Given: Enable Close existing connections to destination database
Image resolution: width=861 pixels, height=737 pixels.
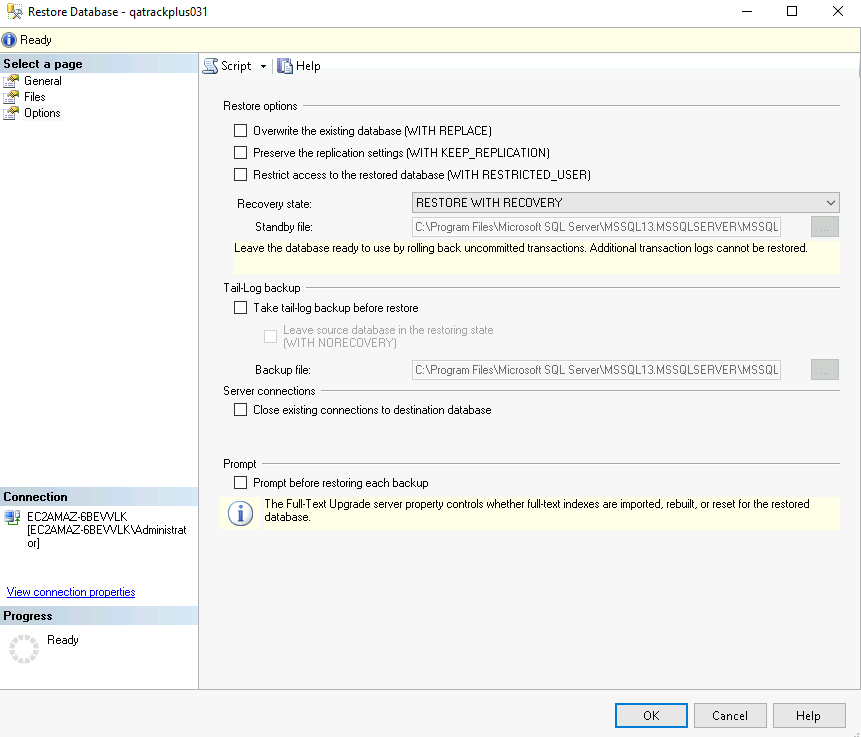Looking at the screenshot, I should tap(241, 410).
